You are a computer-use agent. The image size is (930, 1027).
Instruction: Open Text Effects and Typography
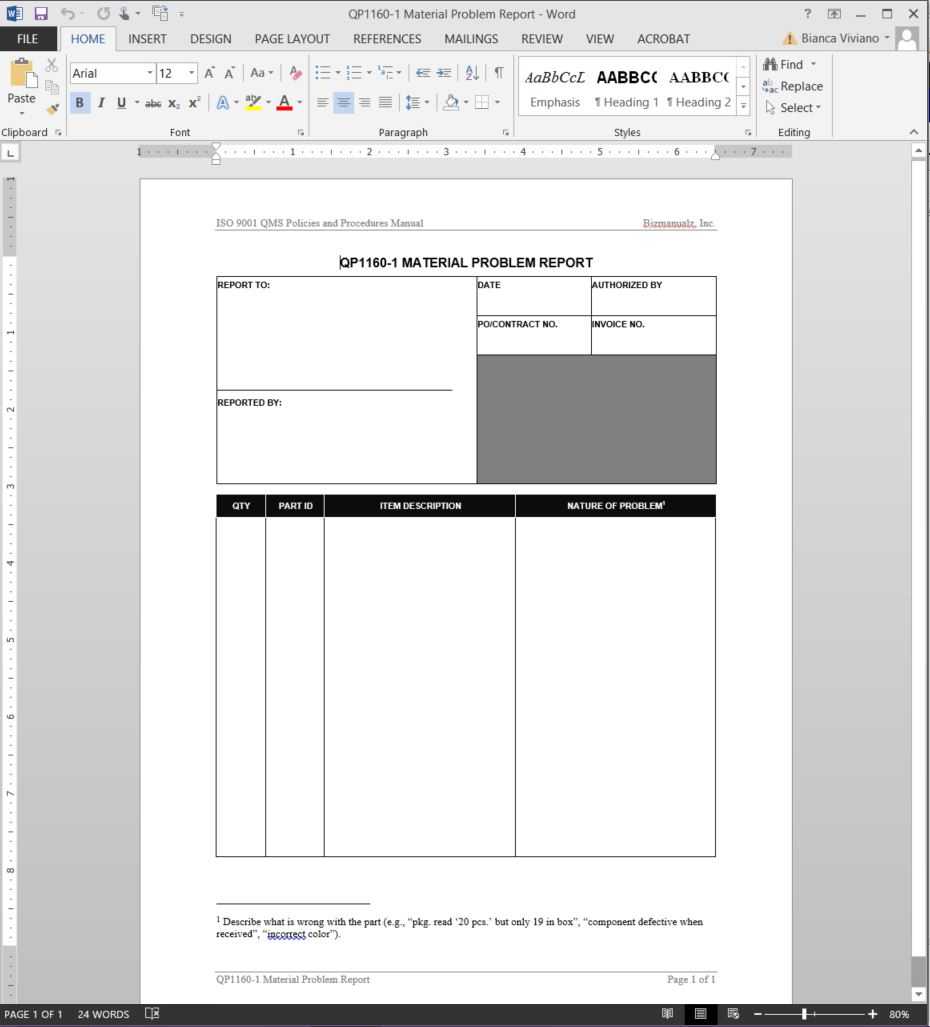coord(223,103)
